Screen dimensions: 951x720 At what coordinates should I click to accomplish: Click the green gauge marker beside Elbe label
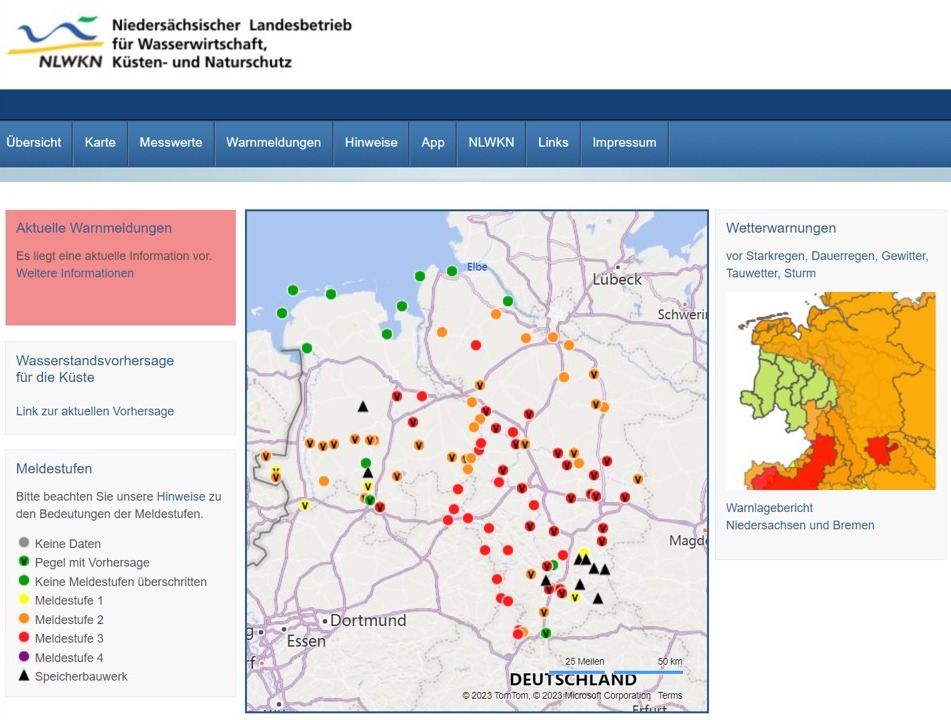[452, 271]
